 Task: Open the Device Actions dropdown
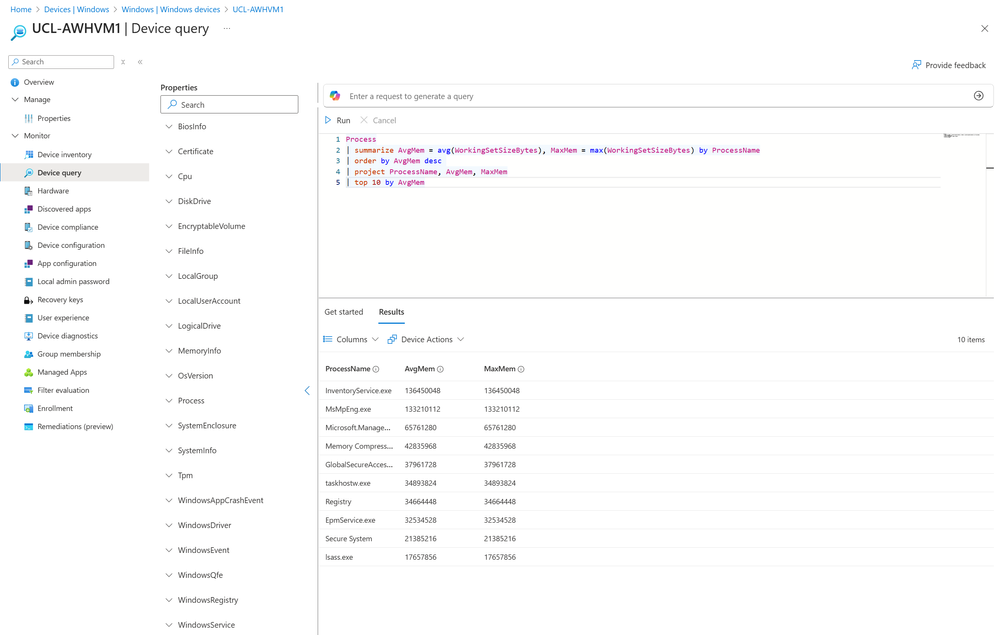pyautogui.click(x=426, y=339)
